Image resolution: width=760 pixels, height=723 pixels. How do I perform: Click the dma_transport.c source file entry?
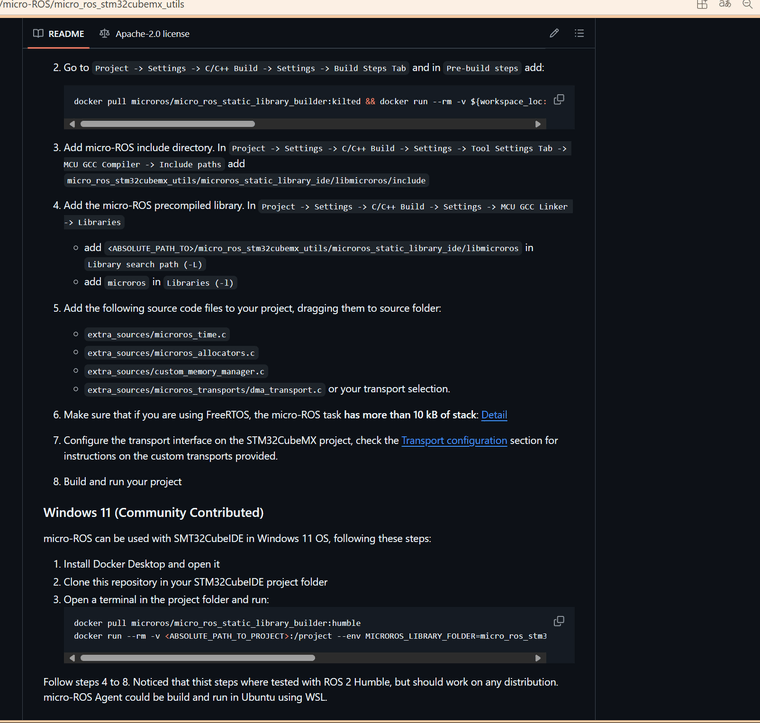pyautogui.click(x=205, y=390)
